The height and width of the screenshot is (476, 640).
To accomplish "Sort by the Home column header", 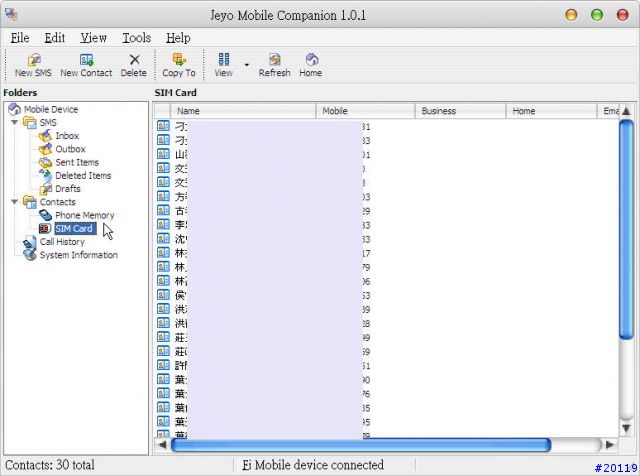I will pos(551,111).
